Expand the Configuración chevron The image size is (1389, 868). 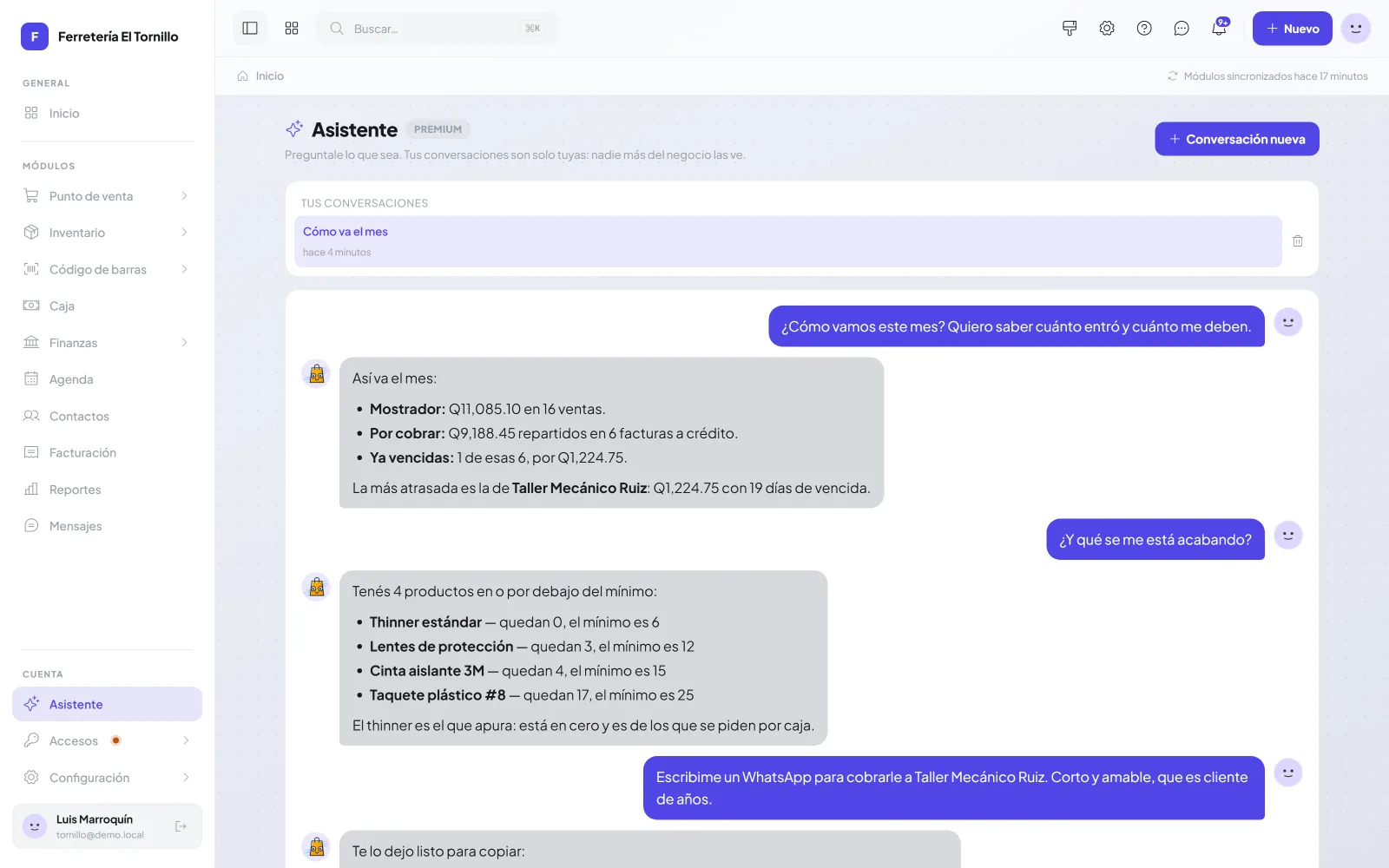186,778
